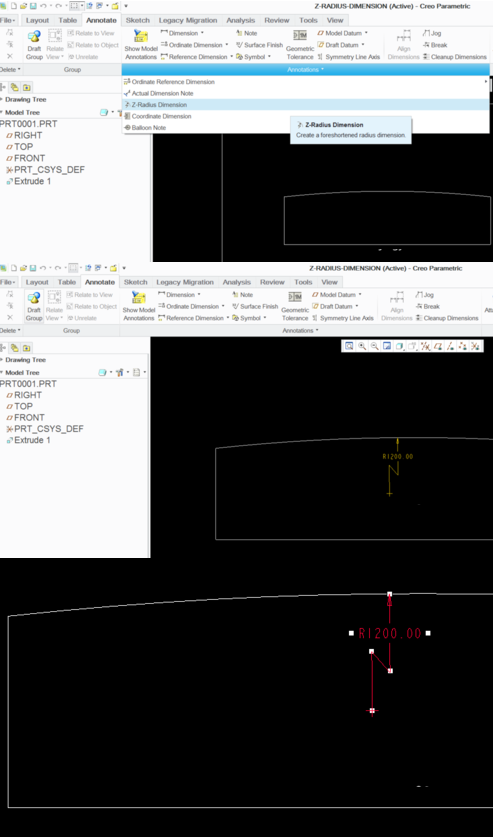493x837 pixels.
Task: Collapse the highlighted blue Annotations dropdown header
Action: pos(305,69)
